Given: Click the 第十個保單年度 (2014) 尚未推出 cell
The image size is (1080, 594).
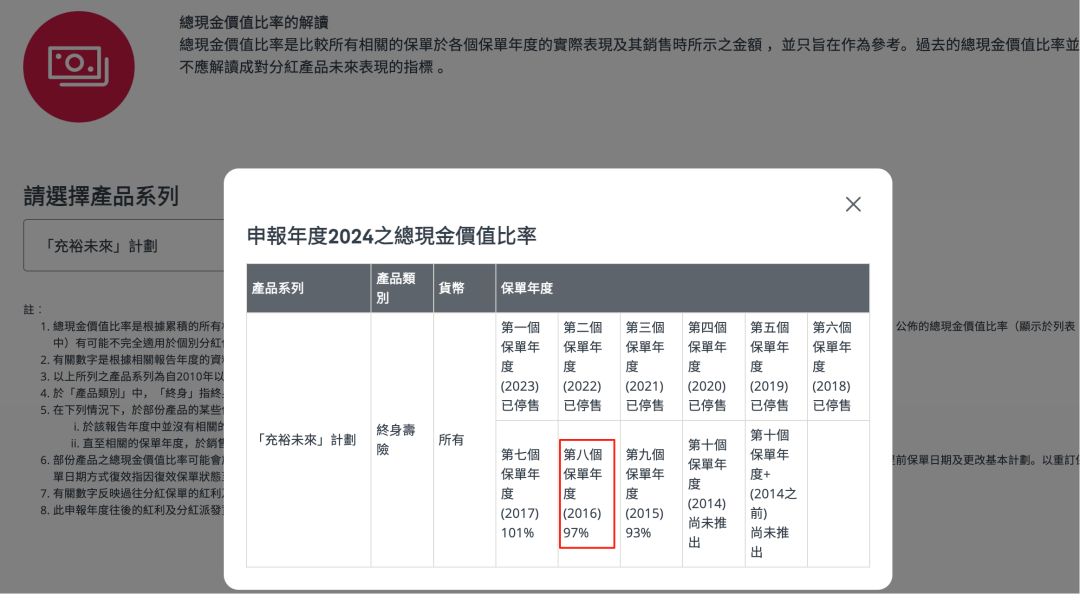Looking at the screenshot, I should [x=712, y=494].
